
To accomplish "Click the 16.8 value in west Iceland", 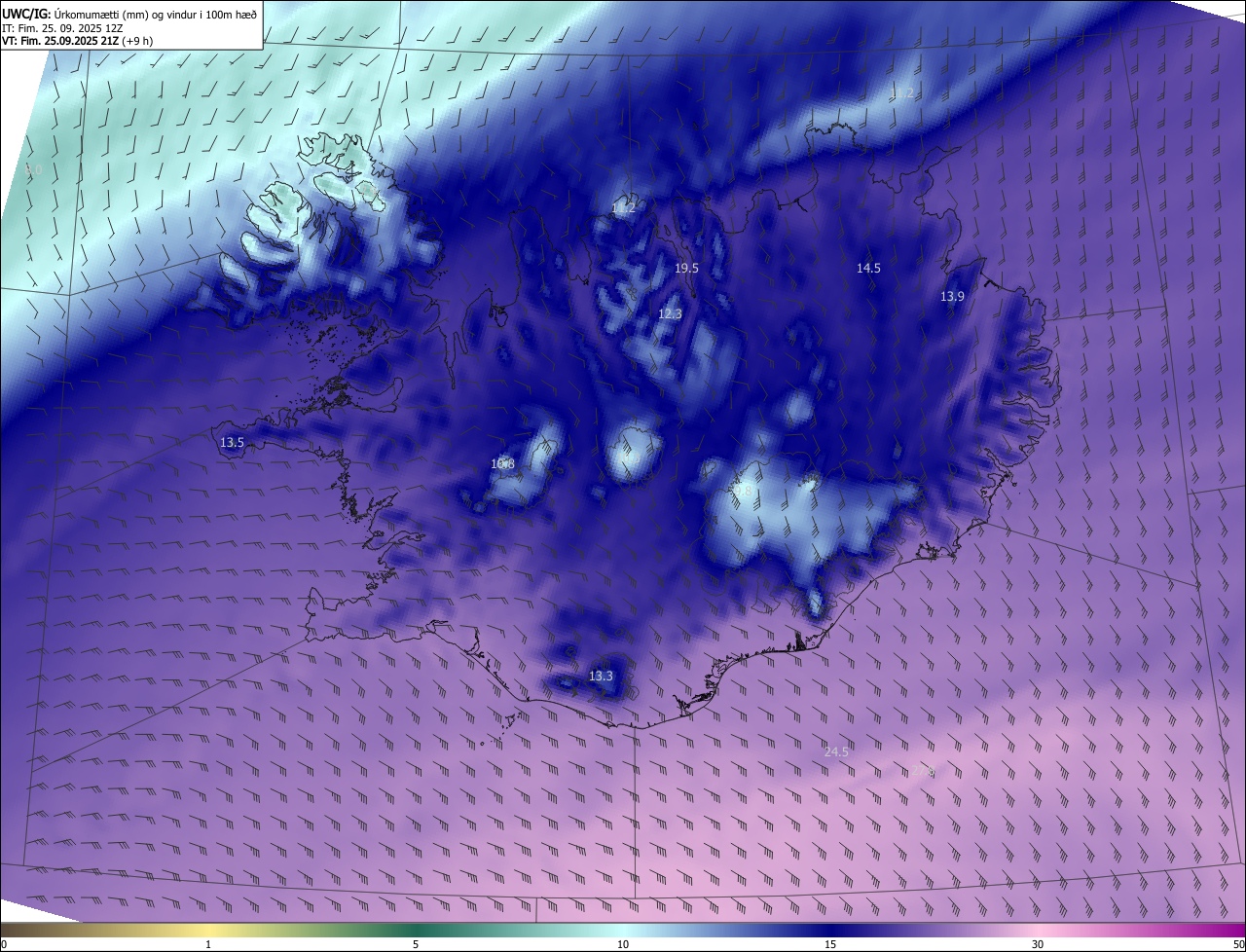I will [x=503, y=464].
